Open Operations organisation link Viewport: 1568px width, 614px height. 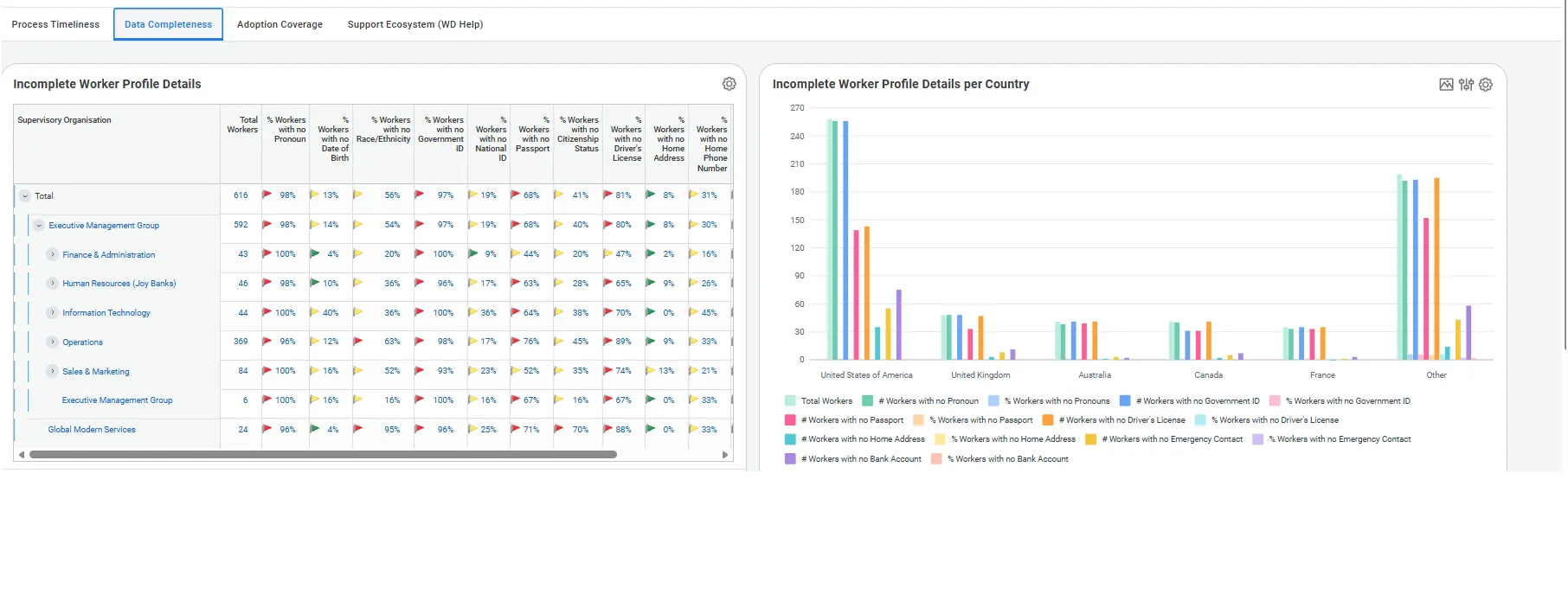point(83,342)
